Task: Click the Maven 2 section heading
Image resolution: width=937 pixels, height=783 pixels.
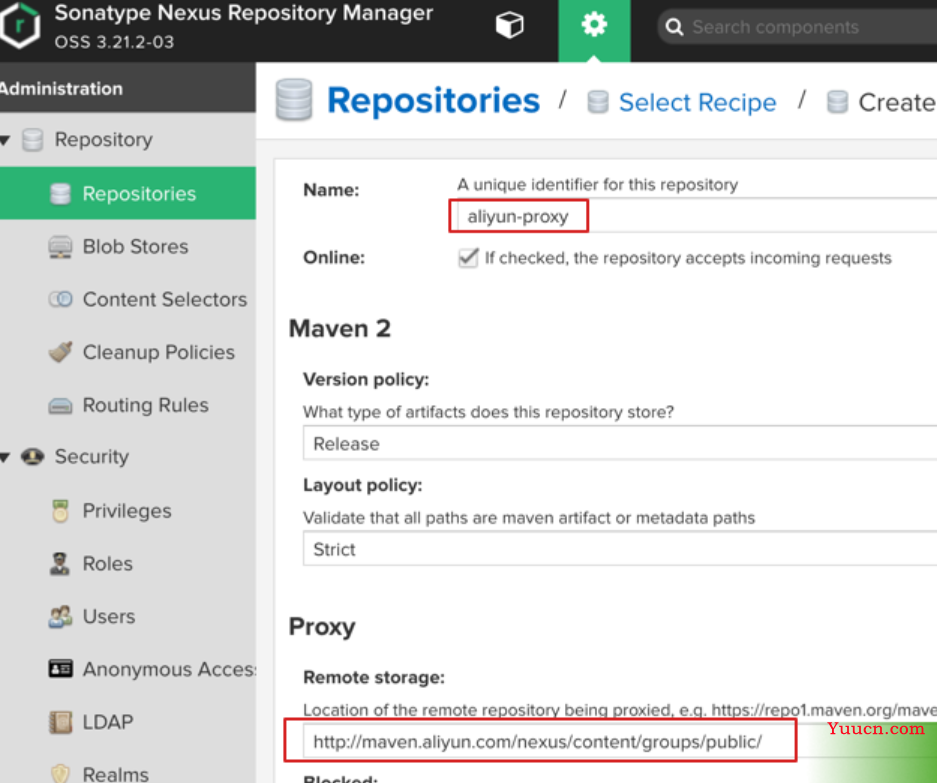Action: tap(339, 329)
